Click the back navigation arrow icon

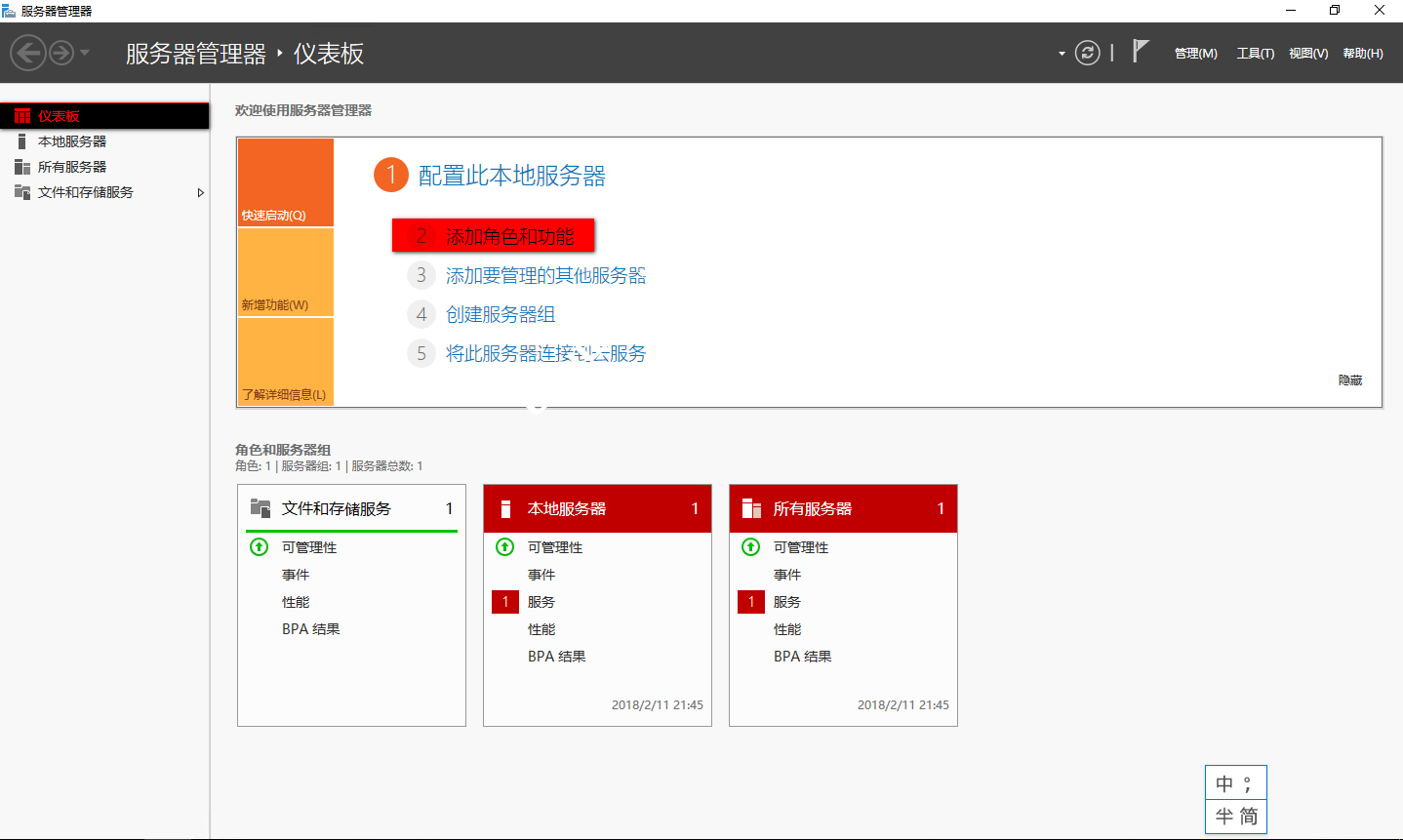coord(28,53)
